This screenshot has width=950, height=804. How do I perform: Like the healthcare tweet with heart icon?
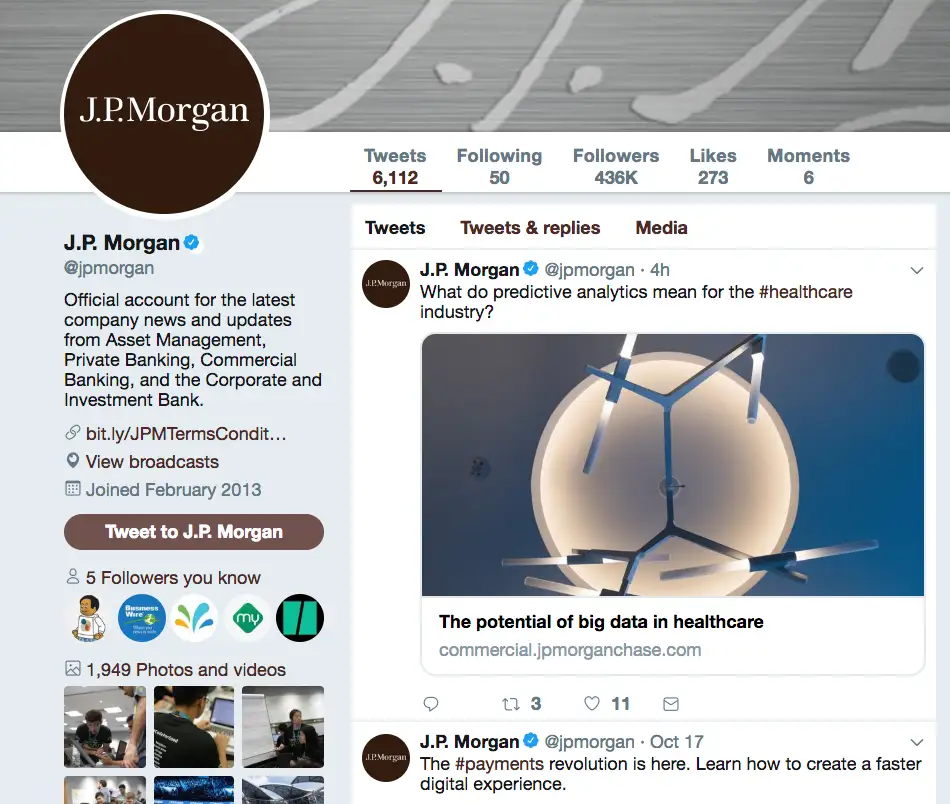coord(592,703)
